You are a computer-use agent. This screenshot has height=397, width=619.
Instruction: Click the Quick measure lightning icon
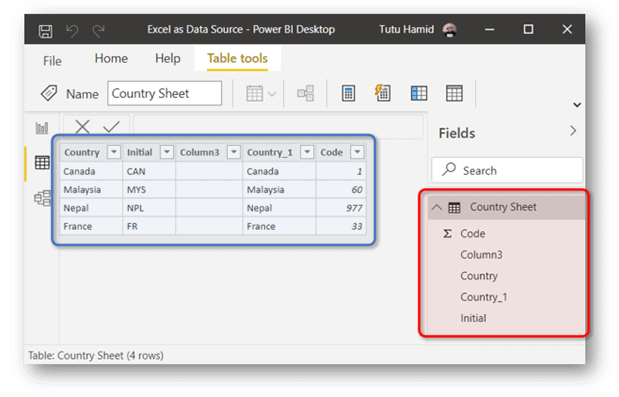click(x=383, y=93)
